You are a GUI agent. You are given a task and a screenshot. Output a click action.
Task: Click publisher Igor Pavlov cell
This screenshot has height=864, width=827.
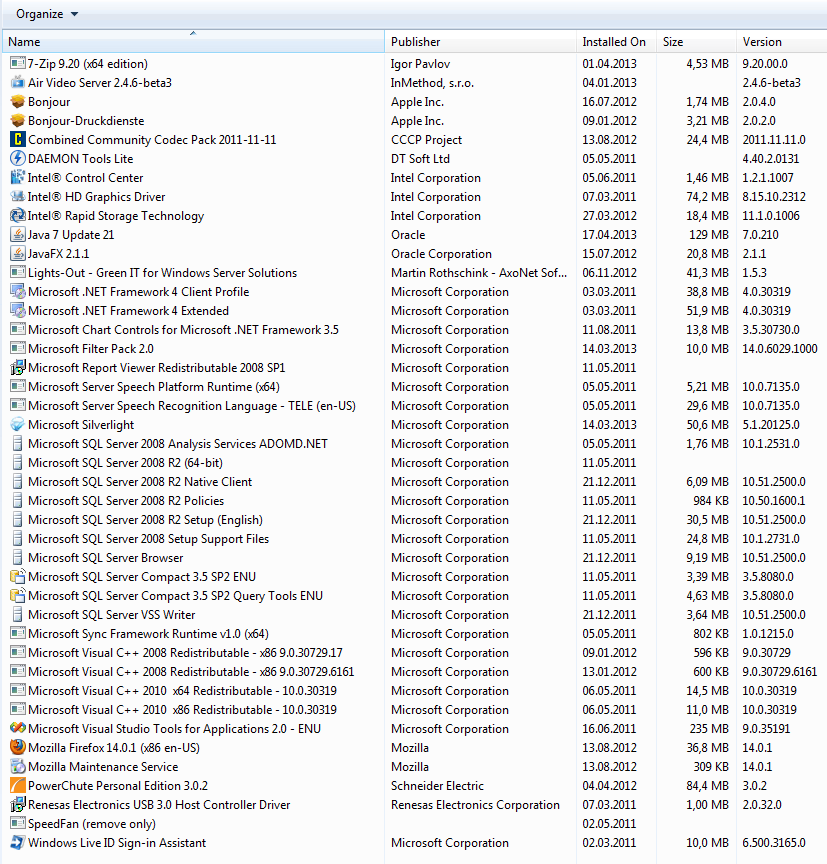(420, 64)
